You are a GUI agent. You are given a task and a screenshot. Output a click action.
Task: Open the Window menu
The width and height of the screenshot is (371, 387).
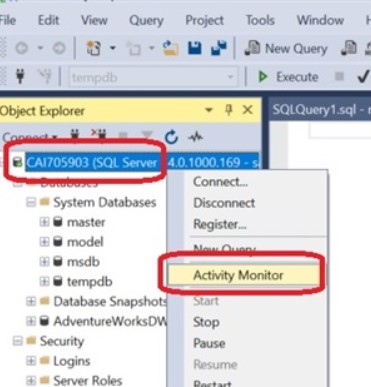click(320, 20)
